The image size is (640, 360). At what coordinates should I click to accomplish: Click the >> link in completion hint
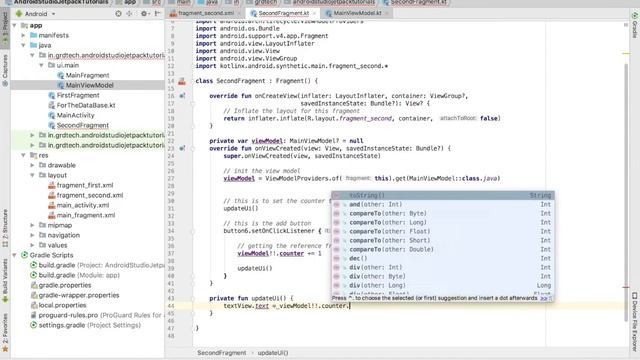544,298
